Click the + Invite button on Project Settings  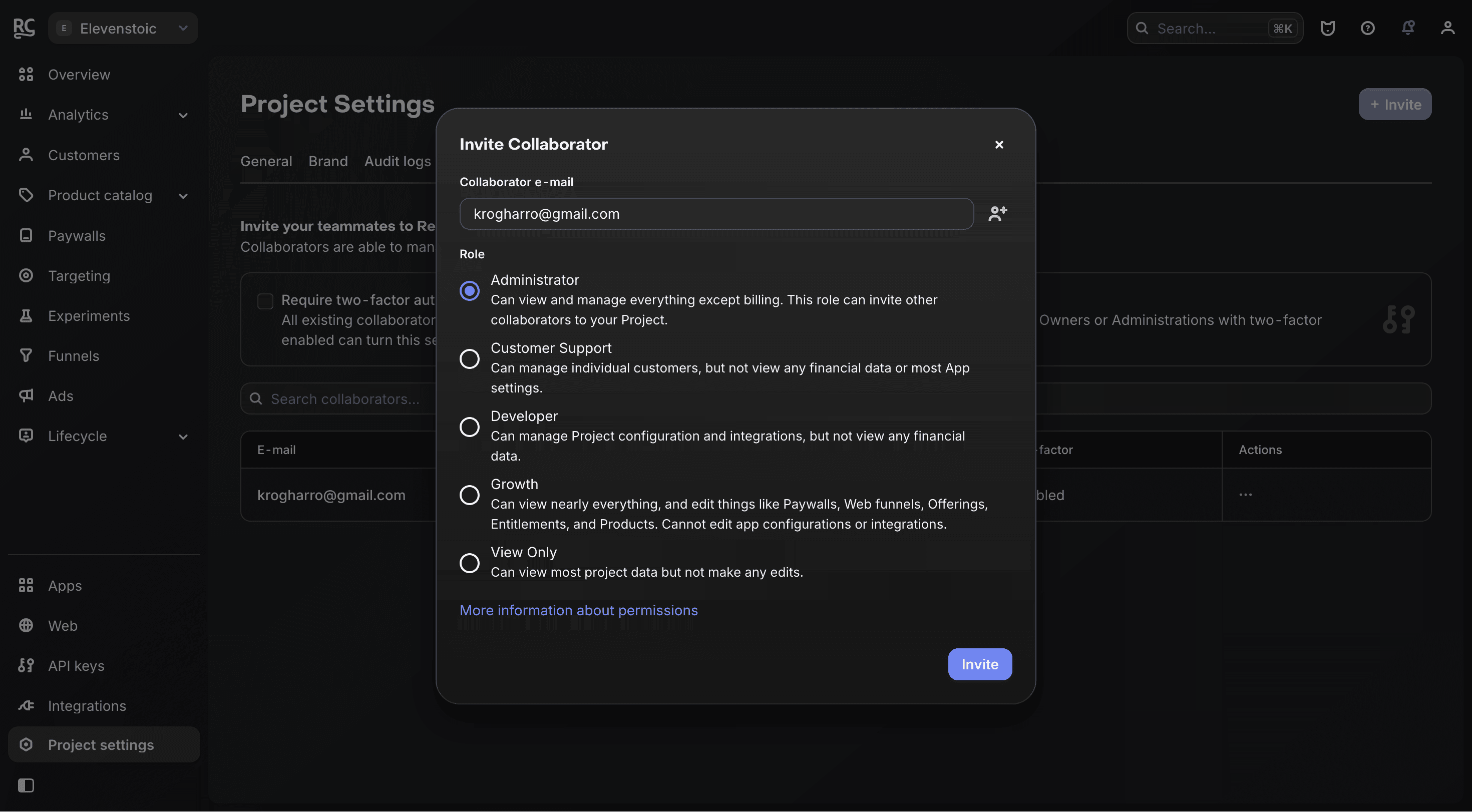coord(1395,104)
